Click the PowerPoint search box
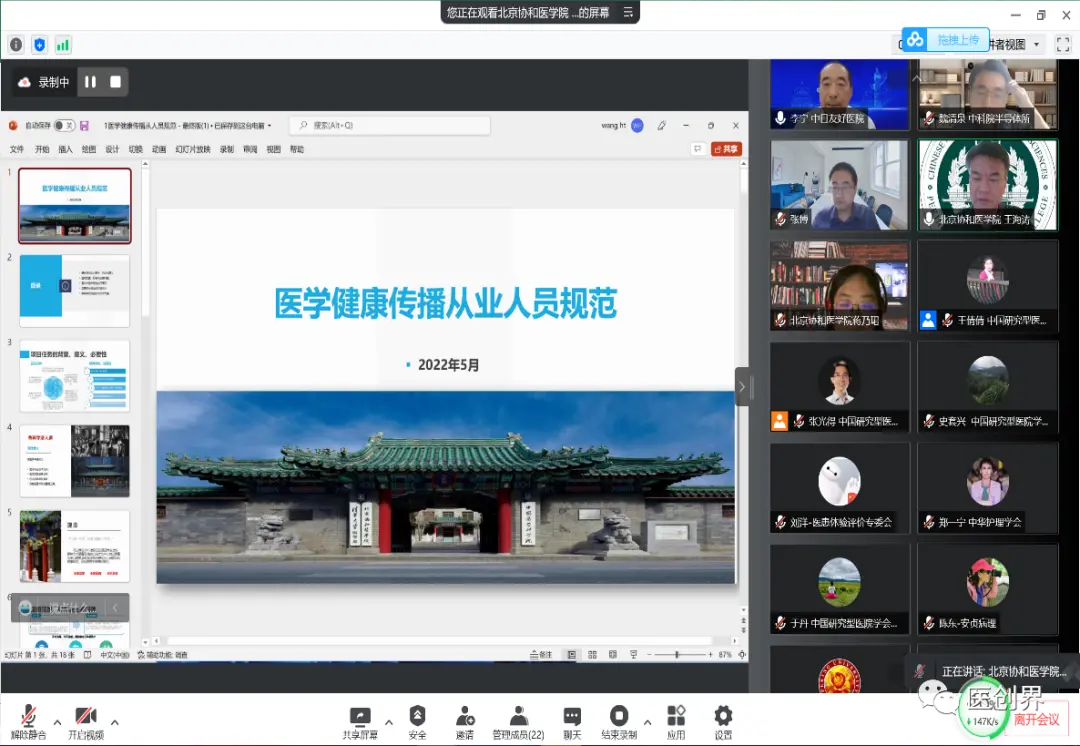Image resolution: width=1080 pixels, height=746 pixels. (390, 125)
